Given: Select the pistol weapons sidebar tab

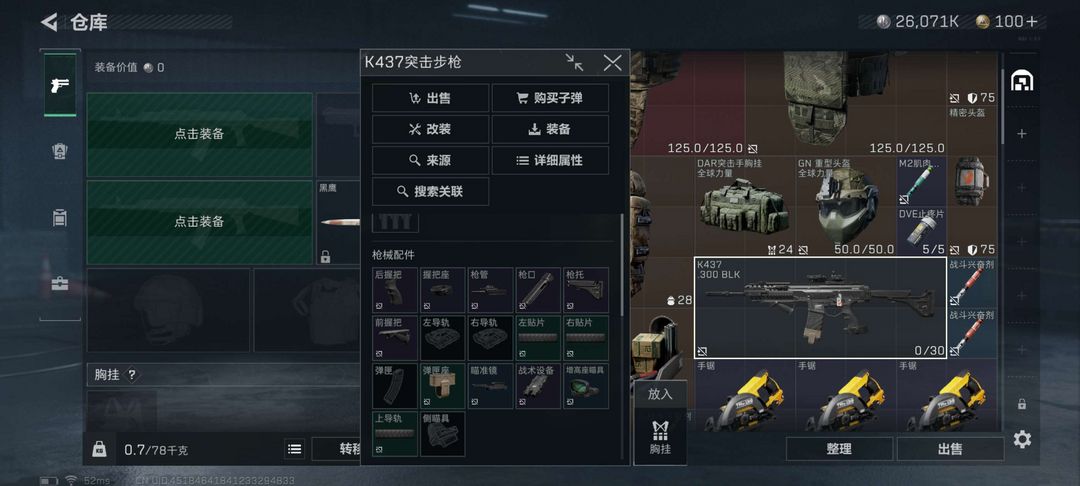Looking at the screenshot, I should [x=60, y=85].
